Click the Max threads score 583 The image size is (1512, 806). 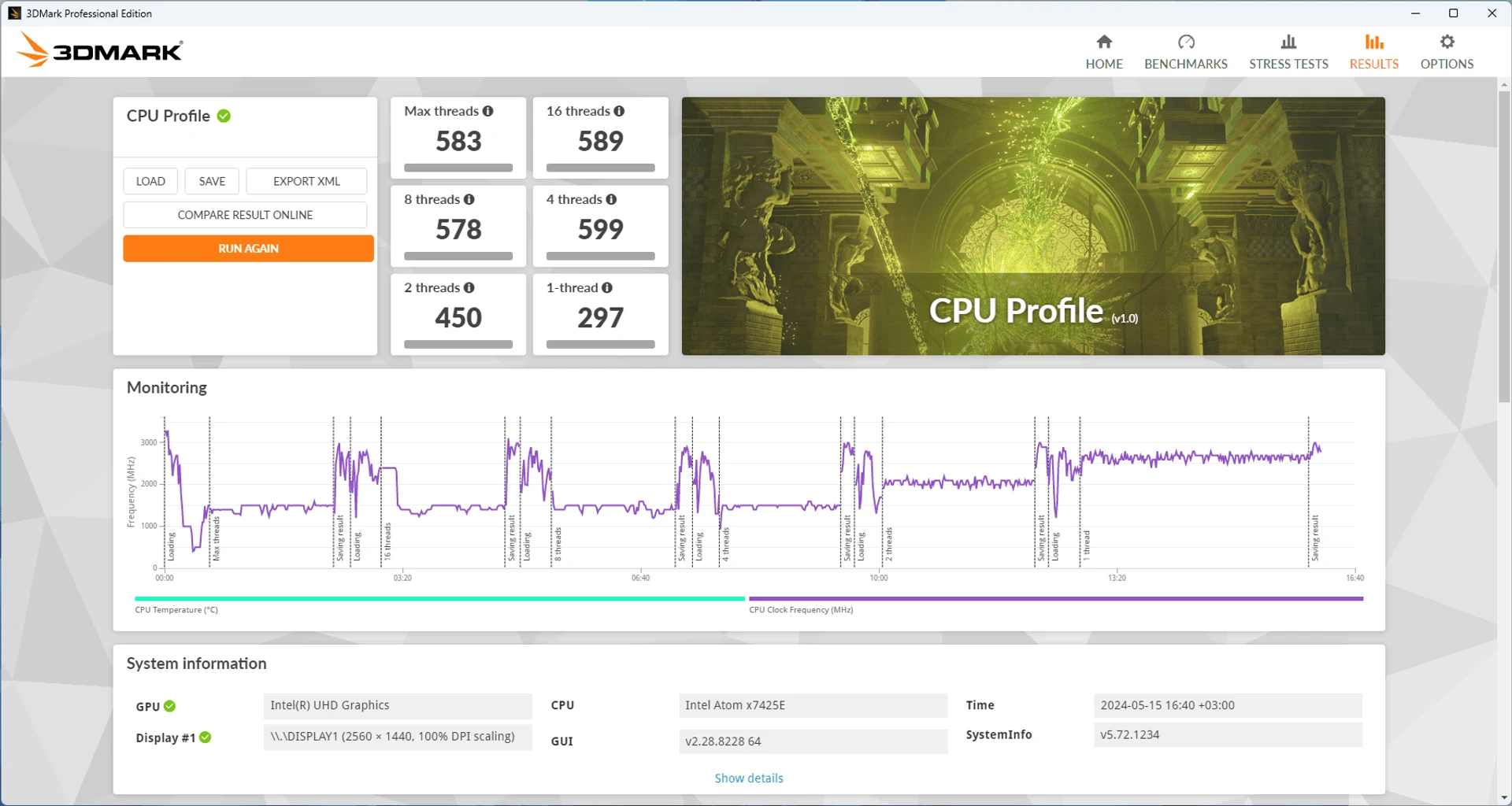pos(458,142)
